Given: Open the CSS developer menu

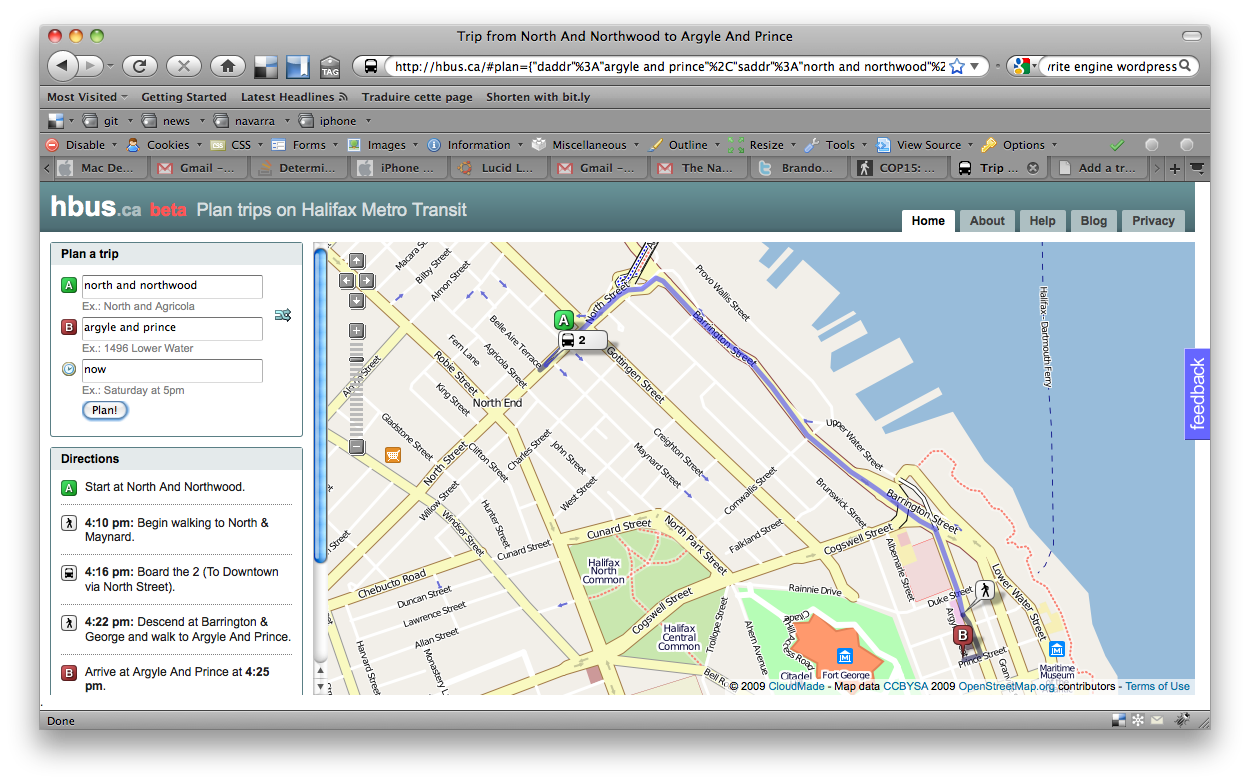Looking at the screenshot, I should (236, 145).
